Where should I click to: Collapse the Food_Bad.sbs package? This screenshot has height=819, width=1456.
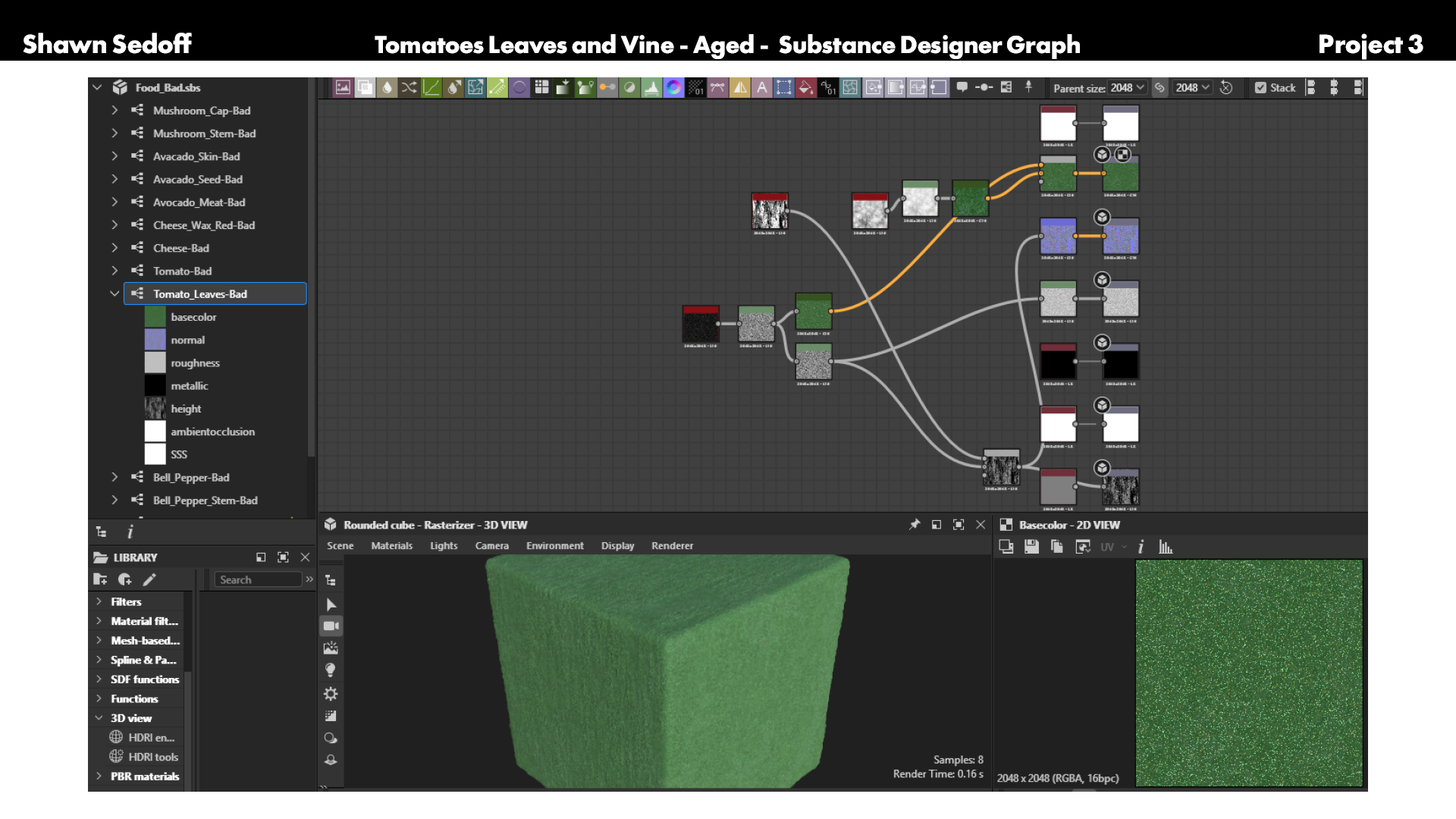pyautogui.click(x=97, y=87)
